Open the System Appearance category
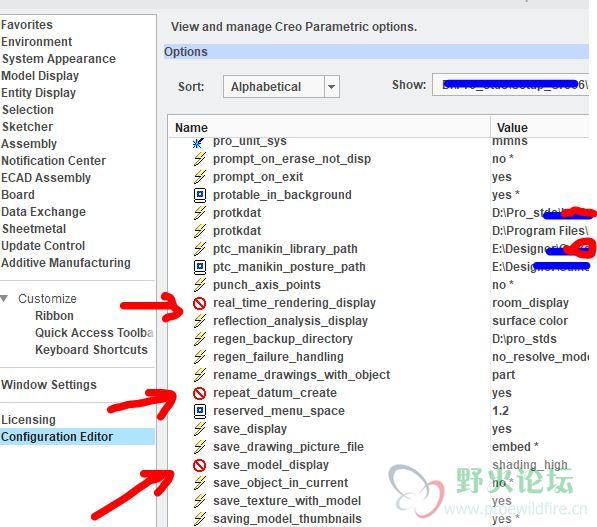The height and width of the screenshot is (527, 597). pos(59,59)
